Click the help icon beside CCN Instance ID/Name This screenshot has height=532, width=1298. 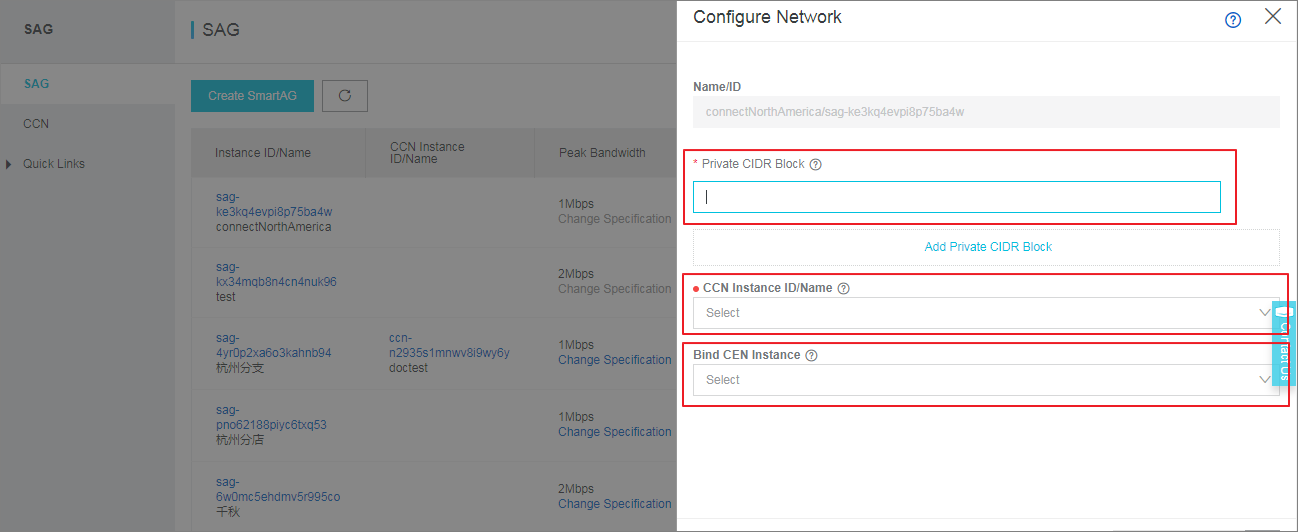[x=843, y=288]
